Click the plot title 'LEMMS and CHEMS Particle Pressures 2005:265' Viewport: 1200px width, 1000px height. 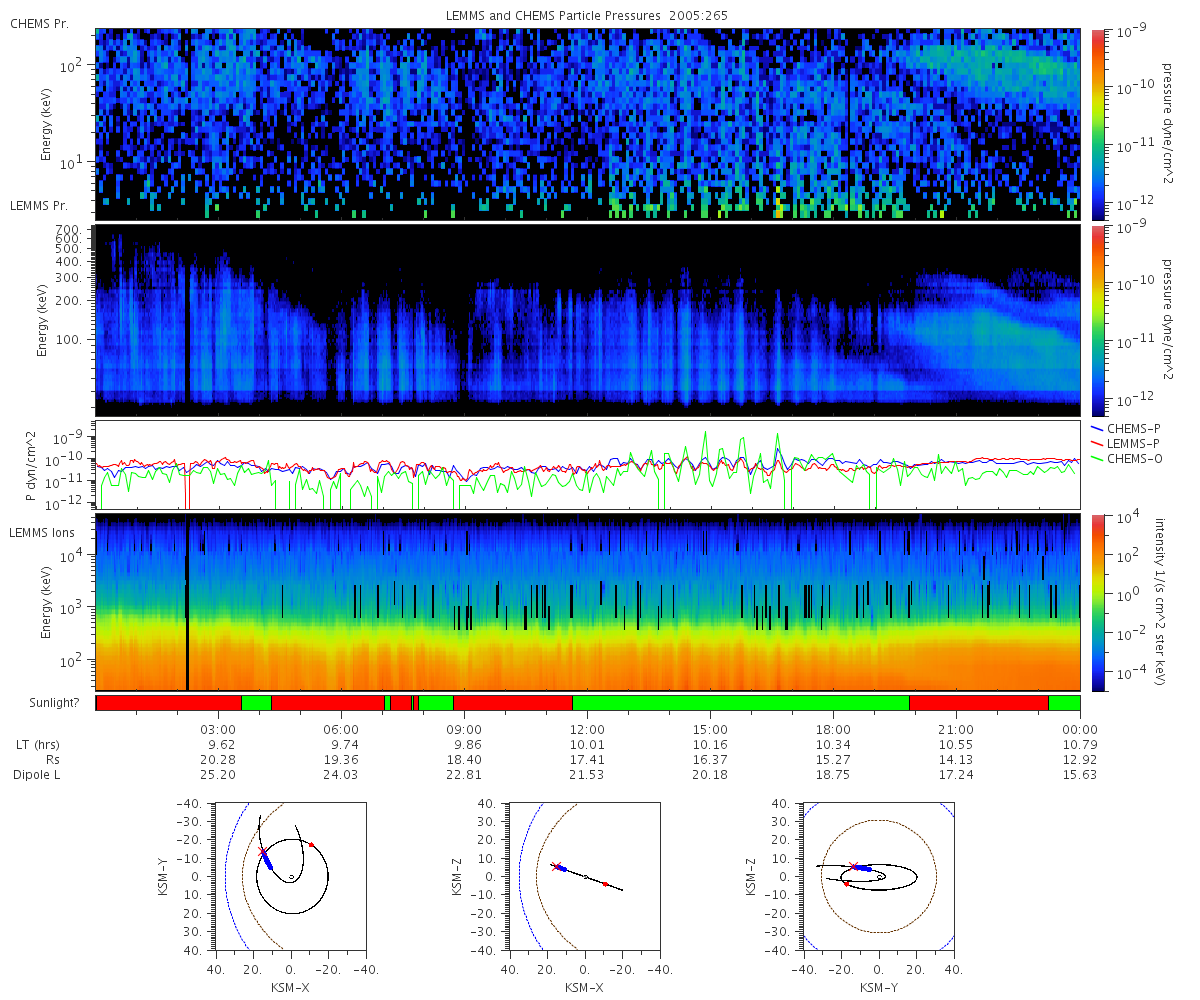point(587,16)
